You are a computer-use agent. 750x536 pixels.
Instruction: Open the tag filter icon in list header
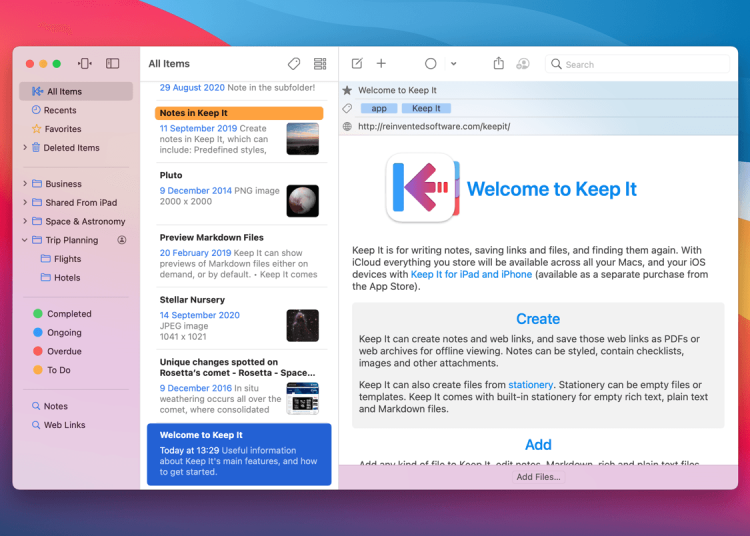[x=294, y=64]
